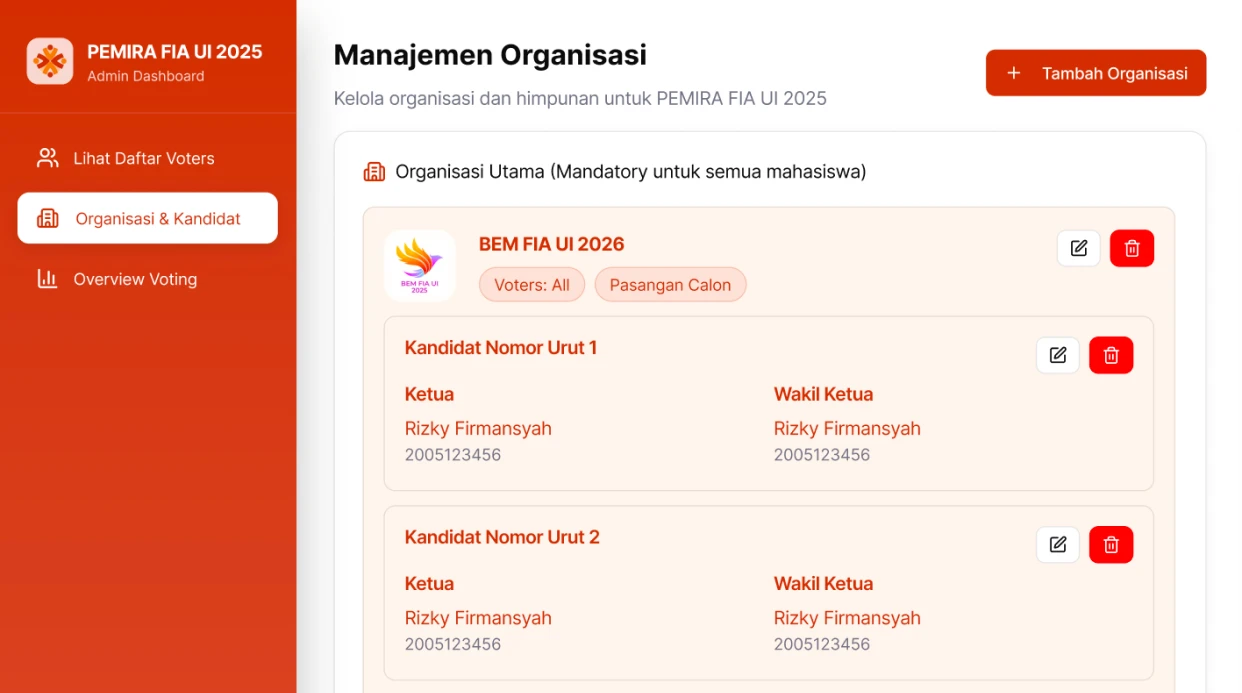Click Tambah Organisasi button

1096,73
